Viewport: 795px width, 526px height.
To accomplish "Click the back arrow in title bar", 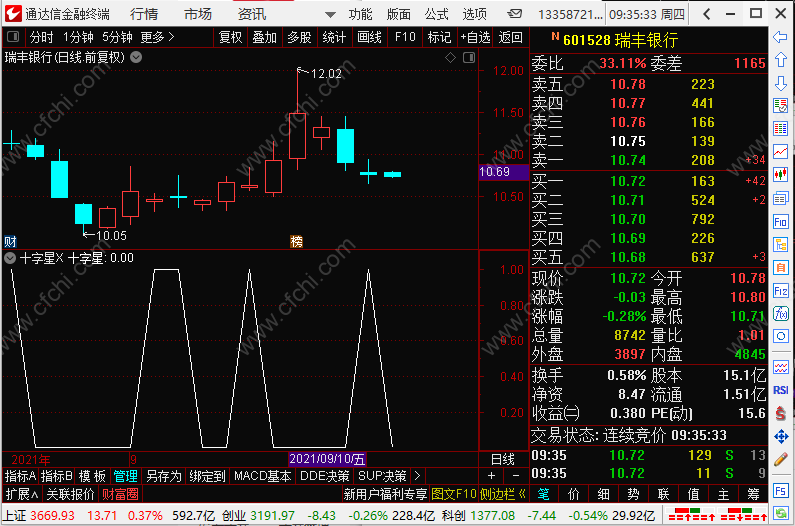I will 707,14.
